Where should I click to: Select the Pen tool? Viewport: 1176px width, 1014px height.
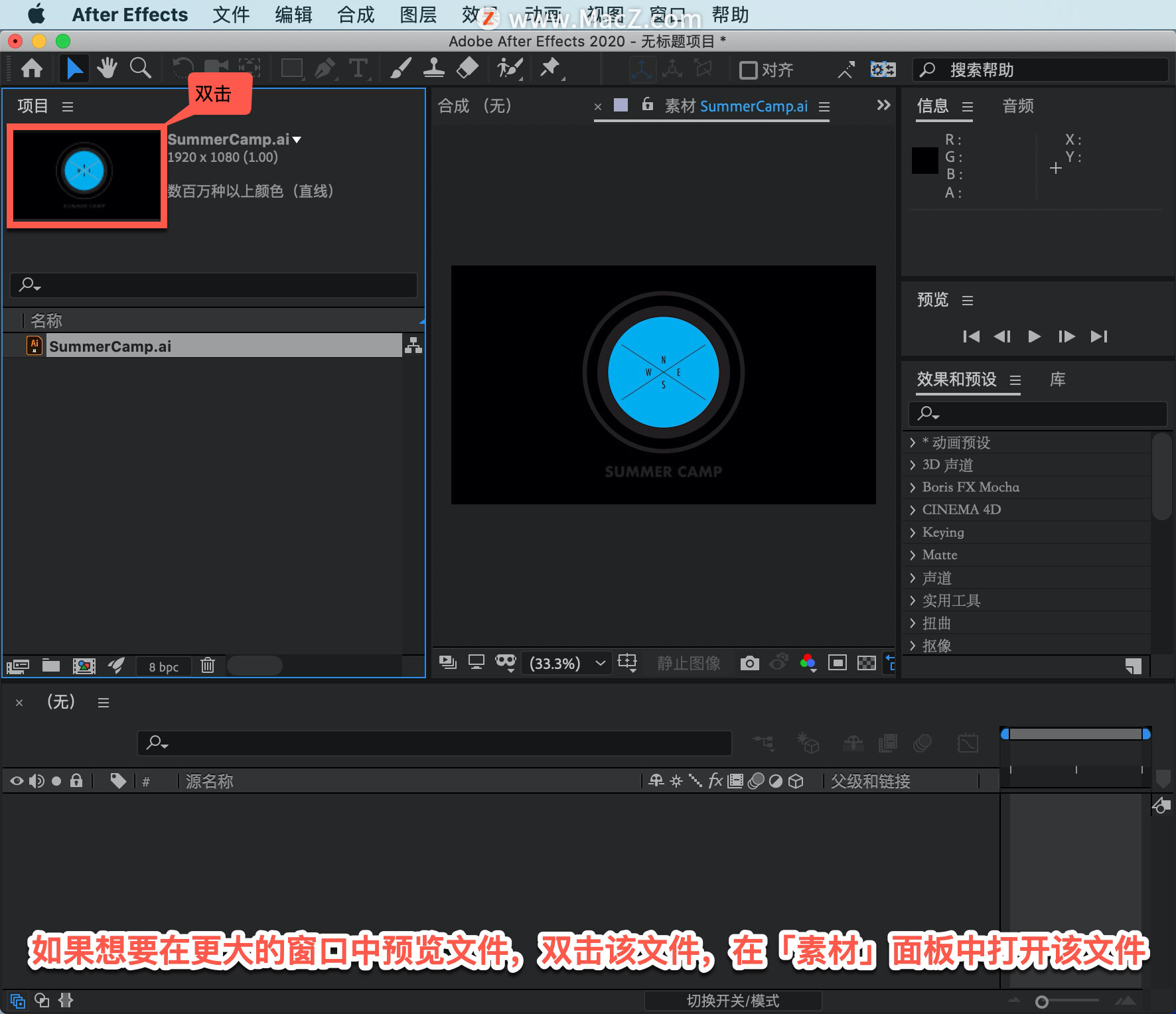(x=325, y=68)
